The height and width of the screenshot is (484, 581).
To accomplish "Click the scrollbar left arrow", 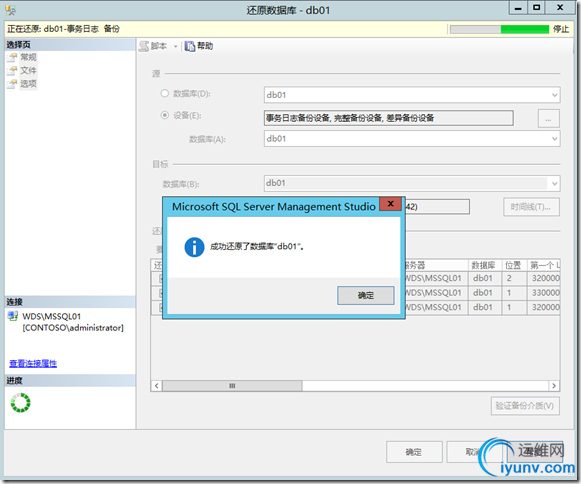I will (156, 386).
